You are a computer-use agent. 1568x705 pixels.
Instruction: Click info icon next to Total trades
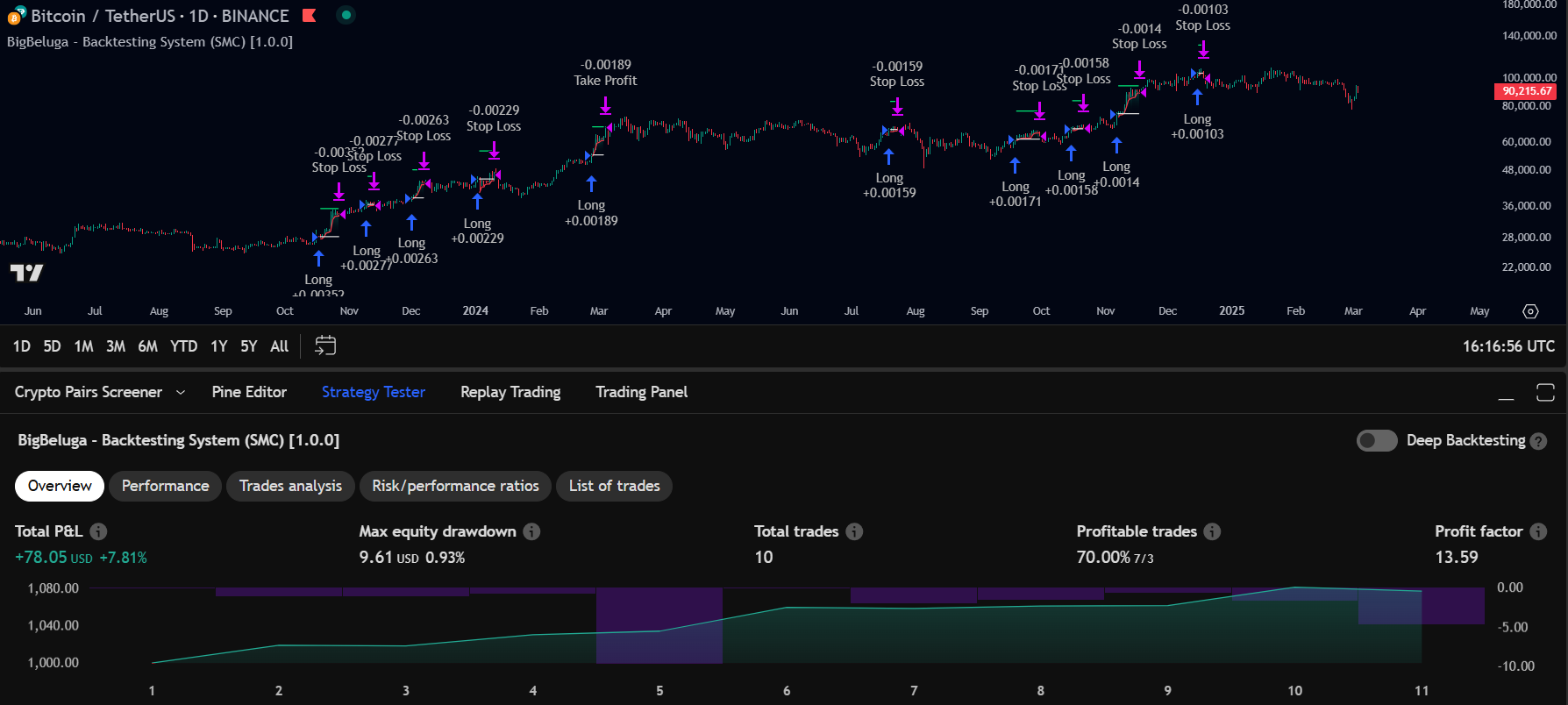(854, 531)
